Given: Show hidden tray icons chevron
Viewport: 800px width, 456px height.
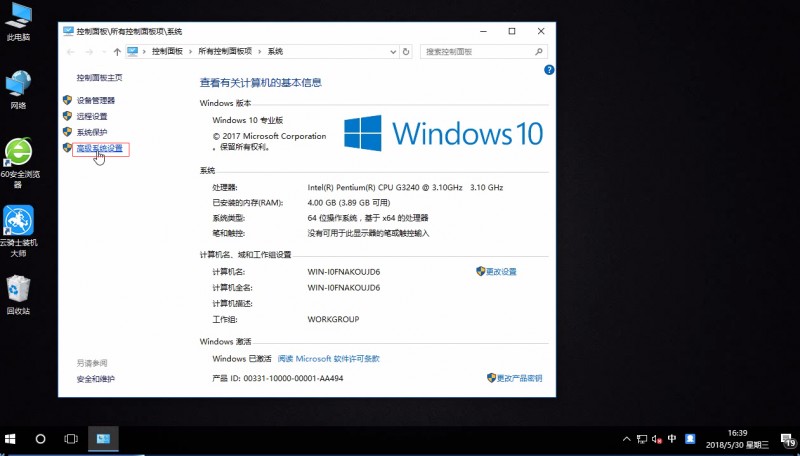Looking at the screenshot, I should coord(627,439).
